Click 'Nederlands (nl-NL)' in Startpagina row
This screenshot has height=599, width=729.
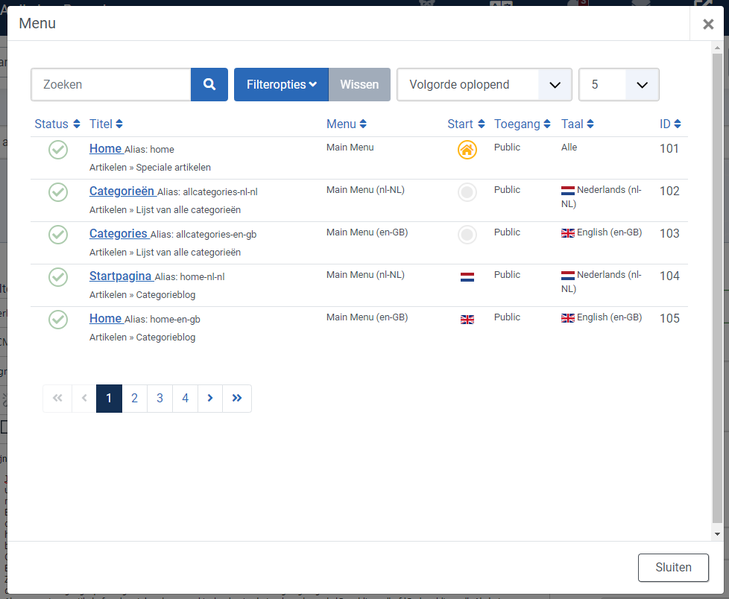coord(601,281)
